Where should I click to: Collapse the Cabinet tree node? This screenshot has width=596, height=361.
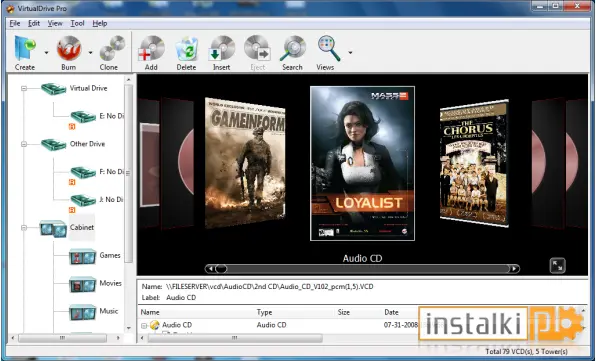pyautogui.click(x=24, y=228)
